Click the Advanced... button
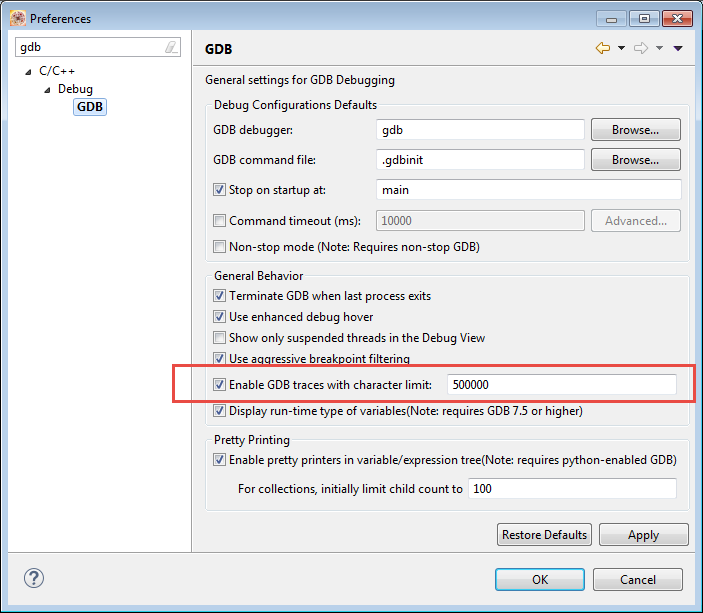Screen dimensions: 703x613 pos(636,221)
